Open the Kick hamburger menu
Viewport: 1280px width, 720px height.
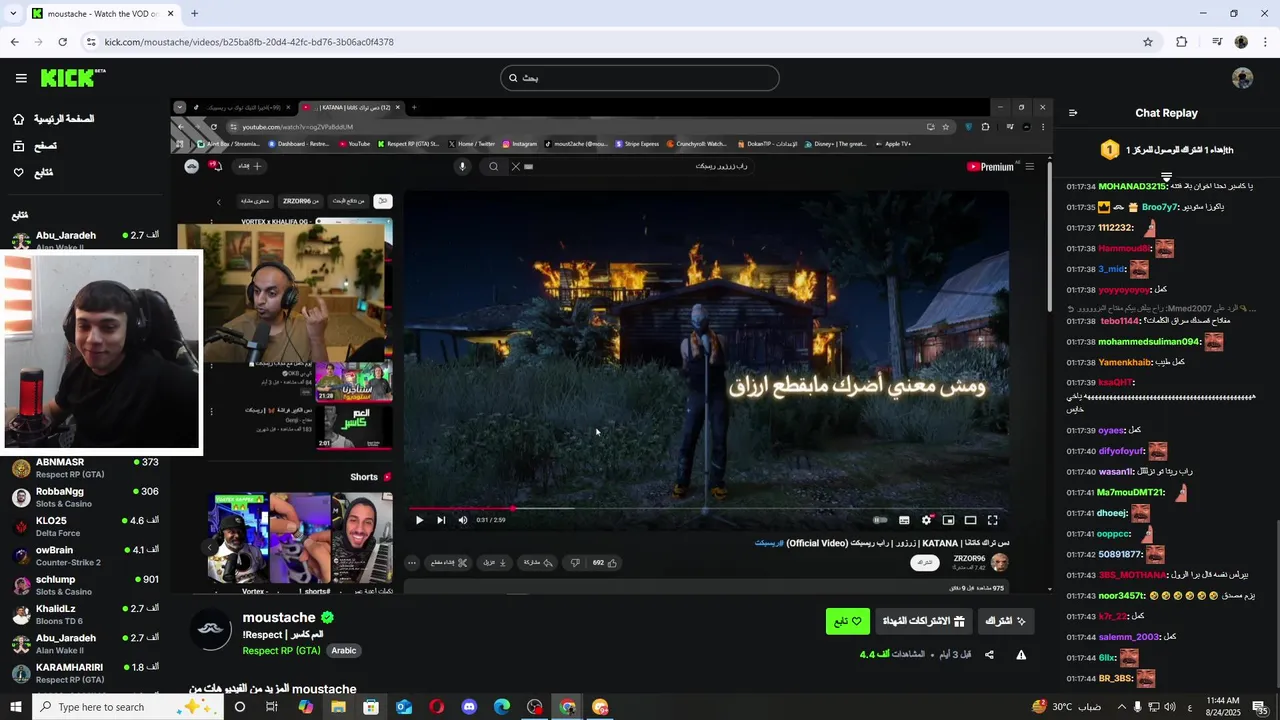tap(21, 78)
